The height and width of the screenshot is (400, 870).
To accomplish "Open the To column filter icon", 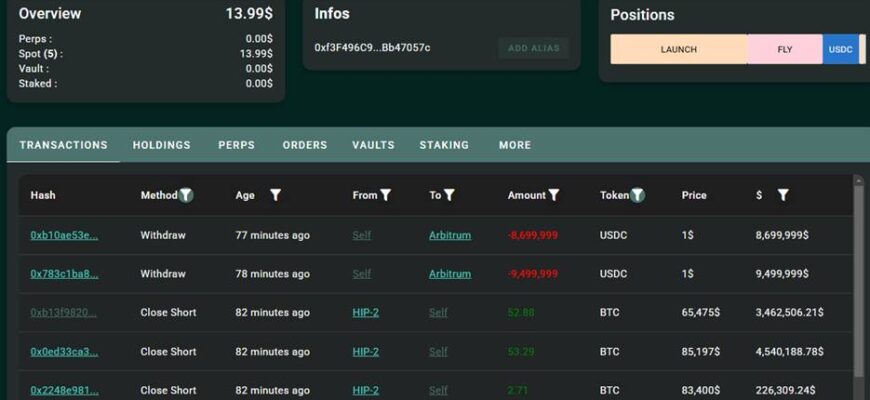I will (x=449, y=195).
